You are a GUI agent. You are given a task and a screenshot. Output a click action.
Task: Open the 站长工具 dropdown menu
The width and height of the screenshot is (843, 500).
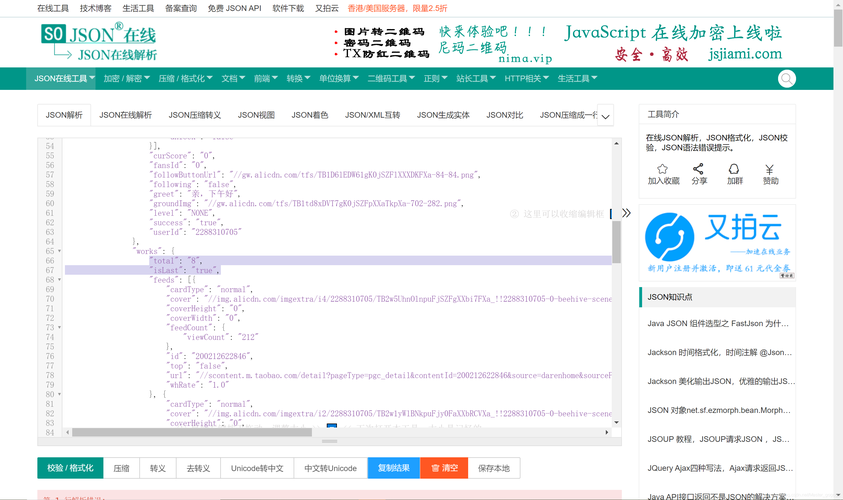(476, 78)
